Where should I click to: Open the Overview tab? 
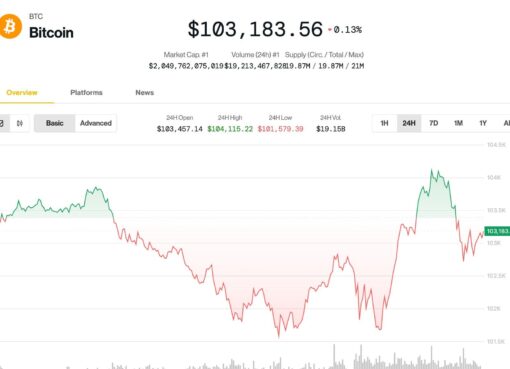click(x=22, y=93)
